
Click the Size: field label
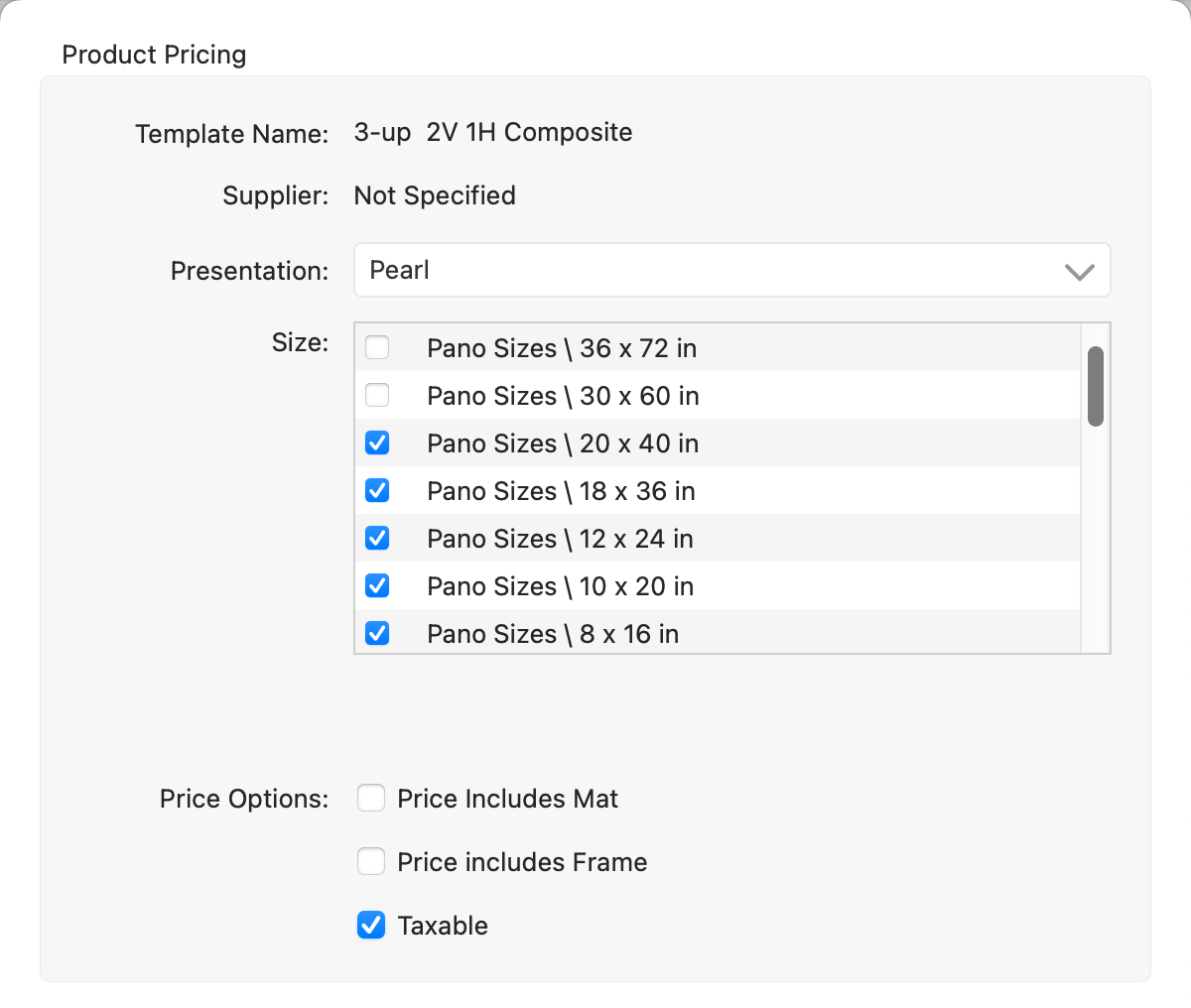click(300, 342)
